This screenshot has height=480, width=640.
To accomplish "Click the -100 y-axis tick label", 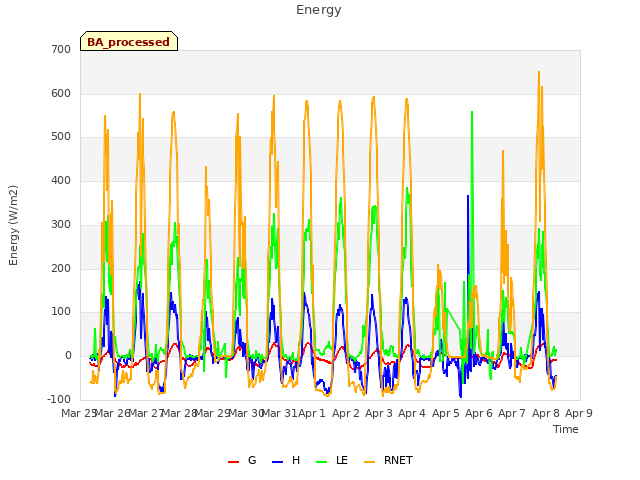I will (x=59, y=399).
